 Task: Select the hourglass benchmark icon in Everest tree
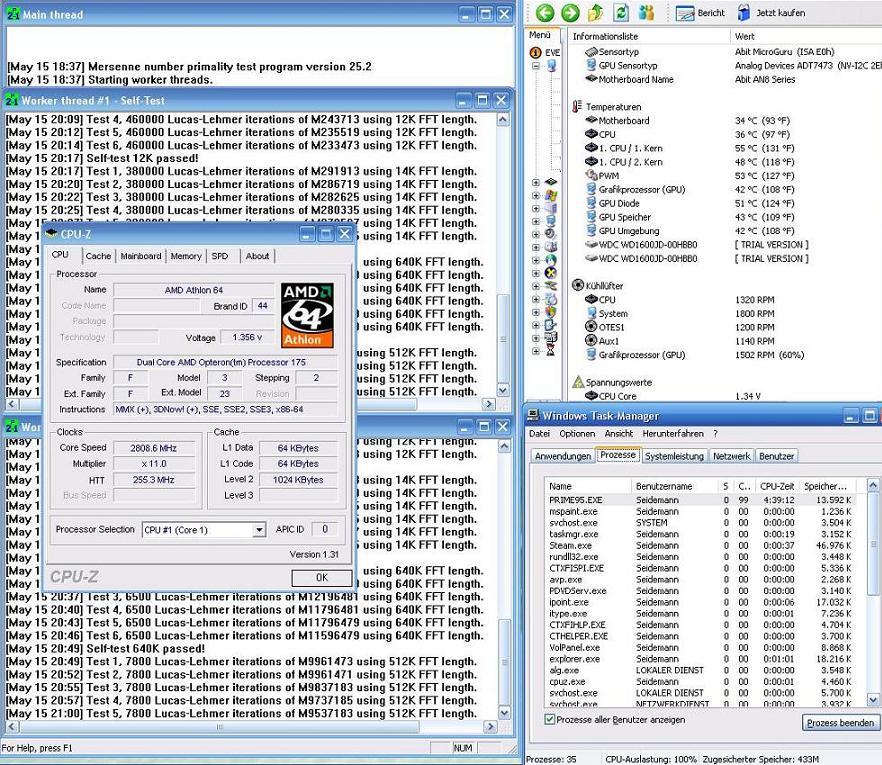(551, 350)
